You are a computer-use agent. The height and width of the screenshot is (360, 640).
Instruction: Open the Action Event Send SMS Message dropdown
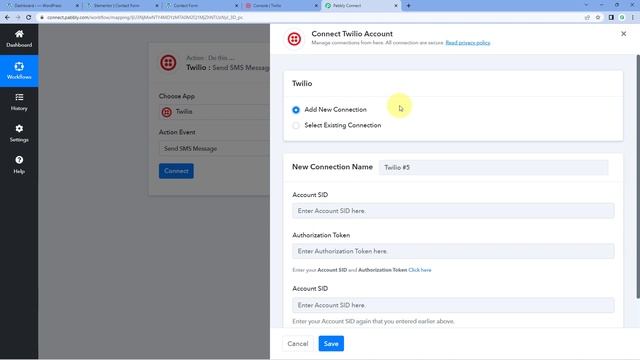[x=214, y=149]
